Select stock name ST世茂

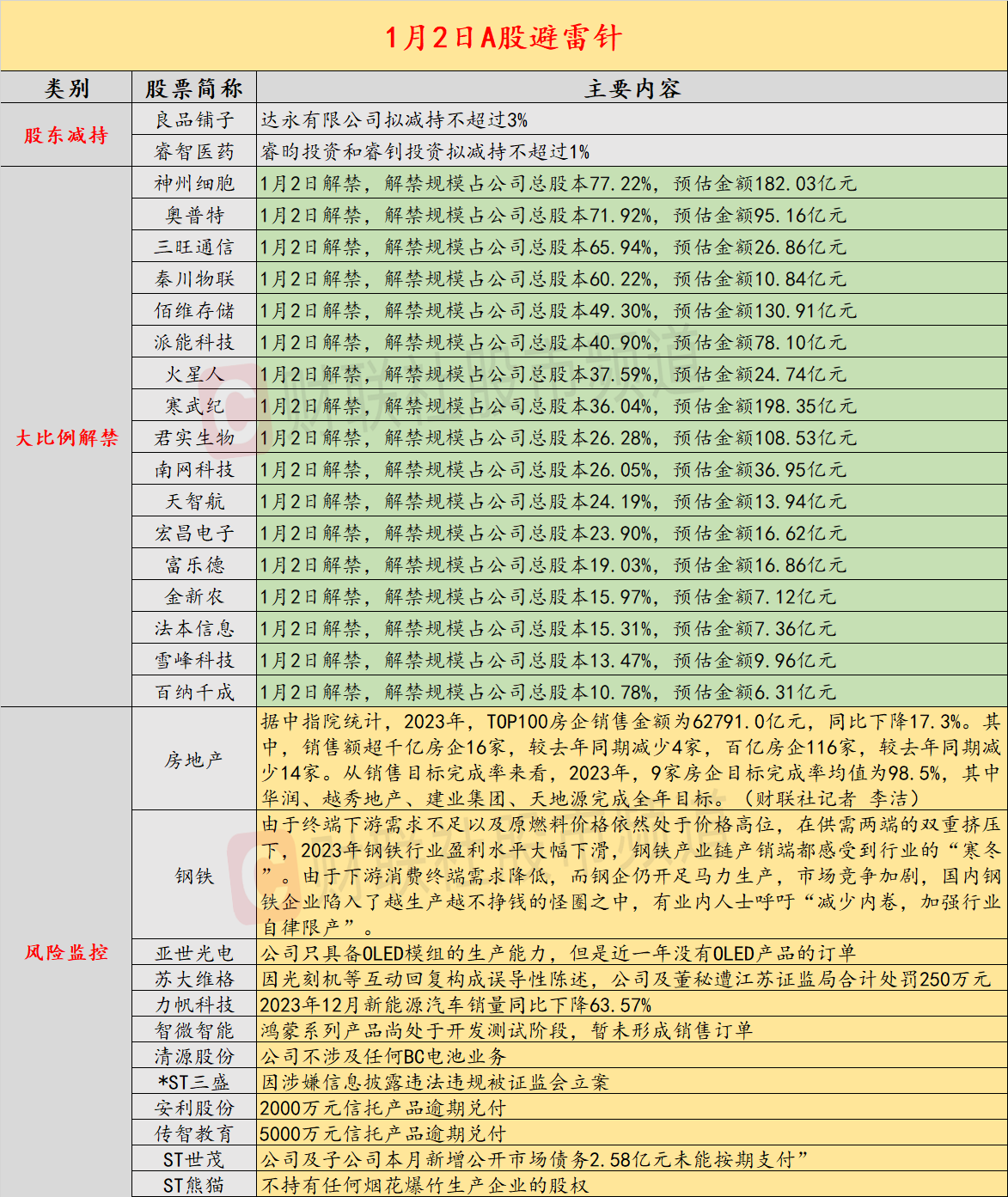[x=194, y=1159]
